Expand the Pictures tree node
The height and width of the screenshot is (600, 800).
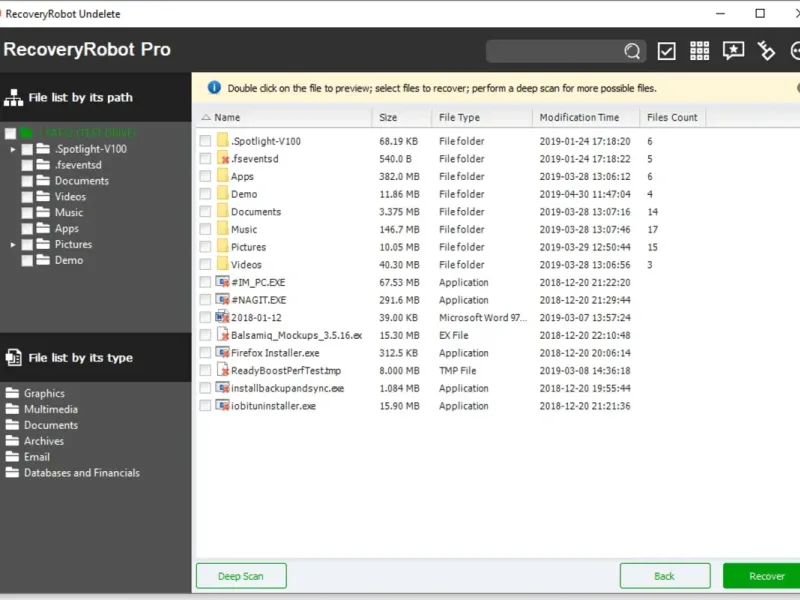[13, 244]
